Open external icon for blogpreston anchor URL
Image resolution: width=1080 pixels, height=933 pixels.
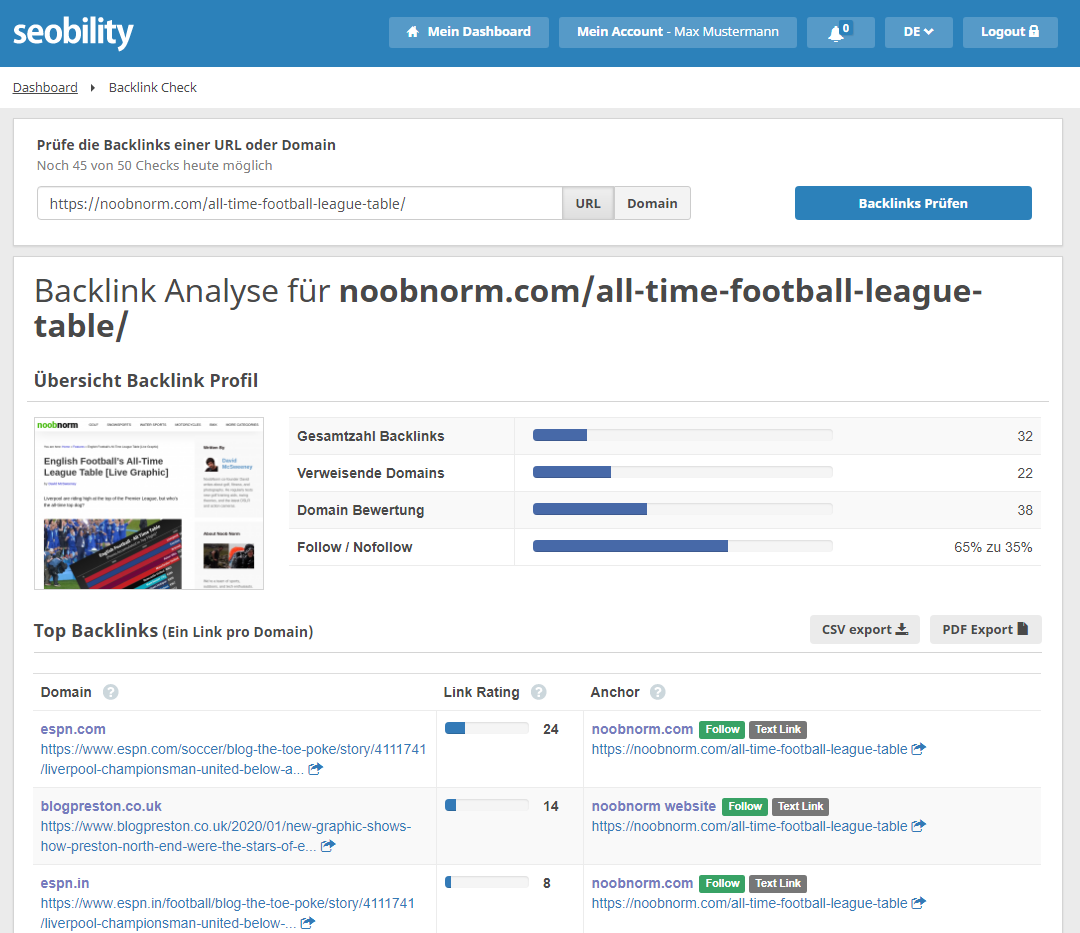(x=919, y=826)
